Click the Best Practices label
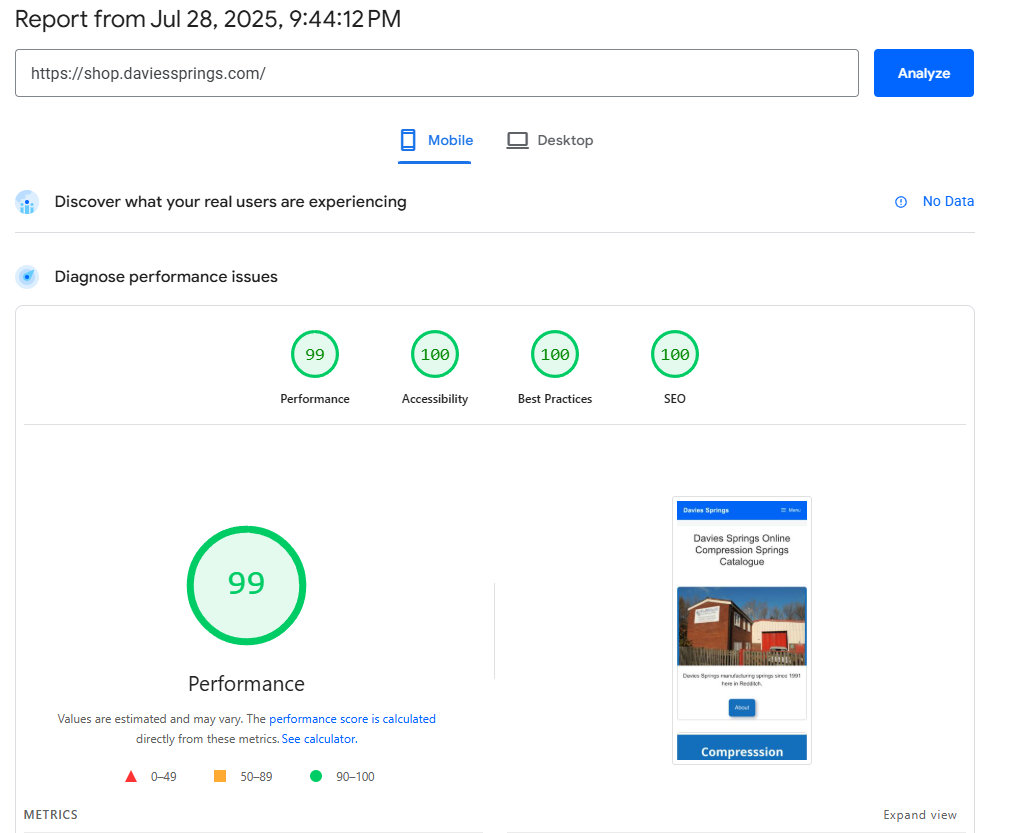 [x=555, y=399]
